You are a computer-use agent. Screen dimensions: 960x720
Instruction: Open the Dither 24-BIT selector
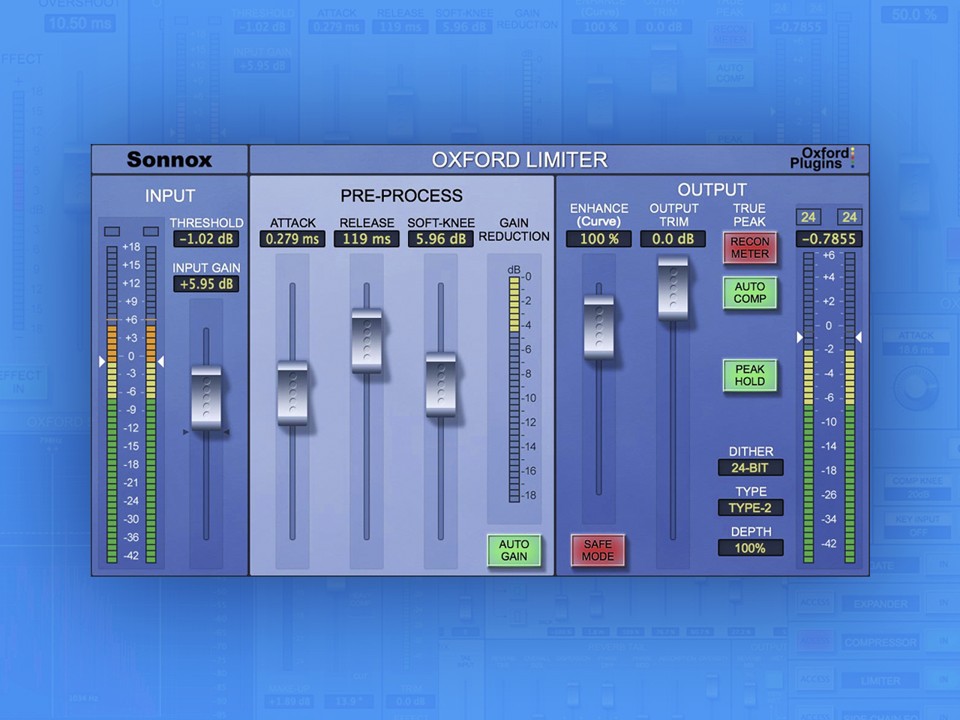[751, 468]
